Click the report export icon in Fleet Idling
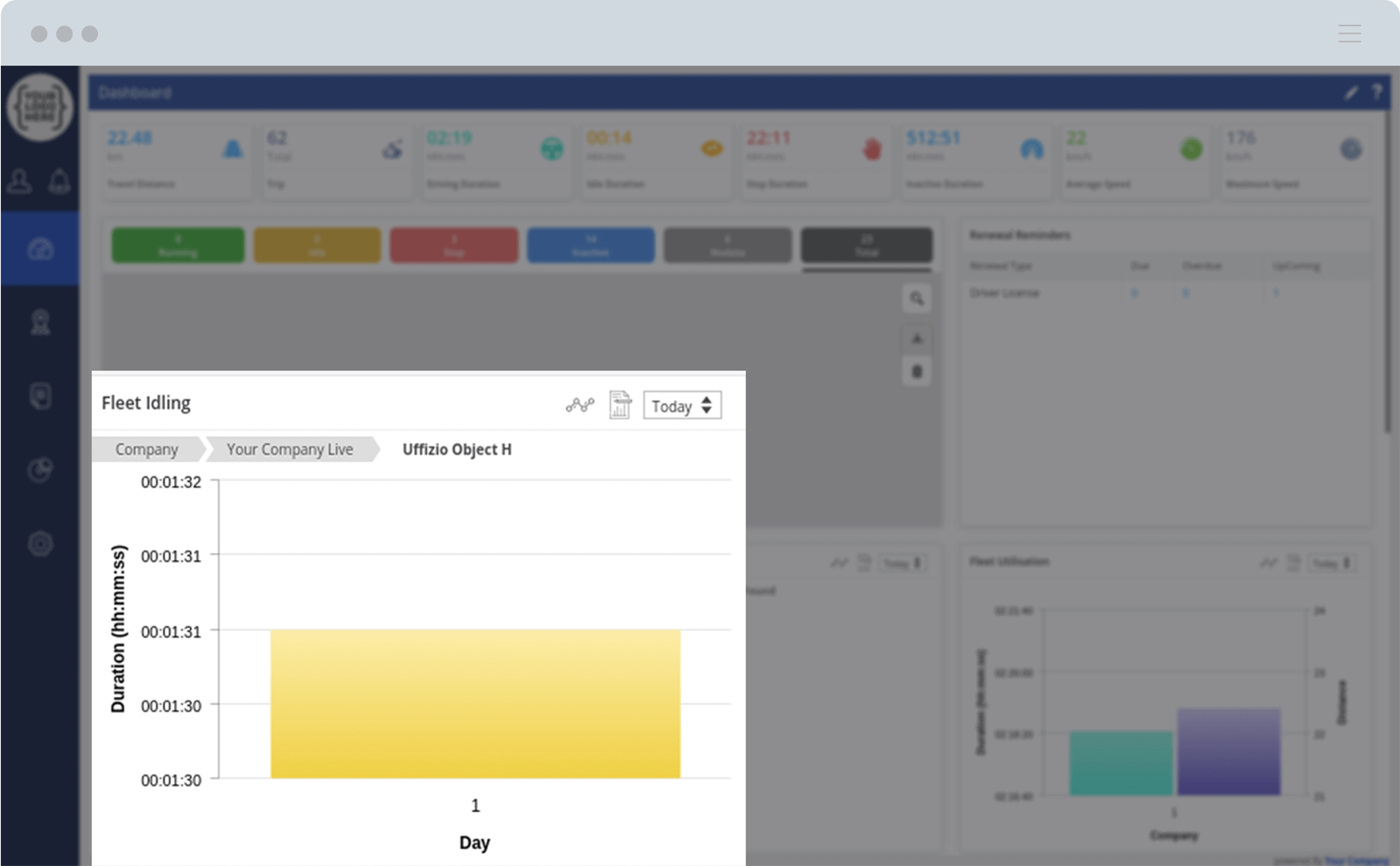Image resolution: width=1400 pixels, height=866 pixels. point(620,405)
